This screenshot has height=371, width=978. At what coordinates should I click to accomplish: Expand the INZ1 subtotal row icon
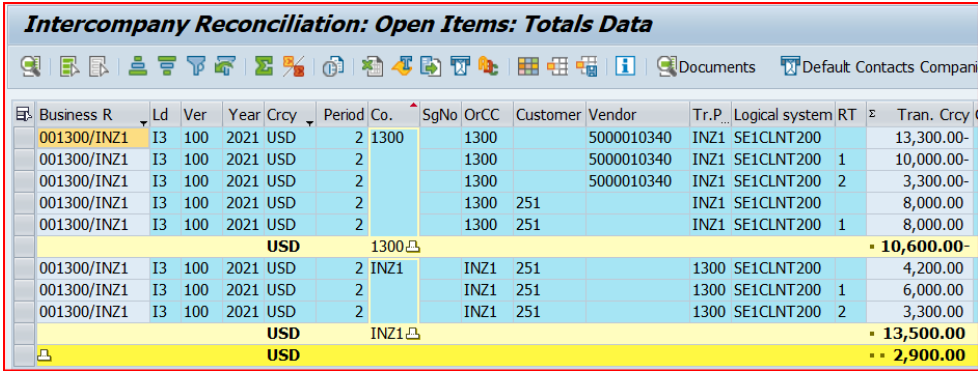pyautogui.click(x=413, y=334)
